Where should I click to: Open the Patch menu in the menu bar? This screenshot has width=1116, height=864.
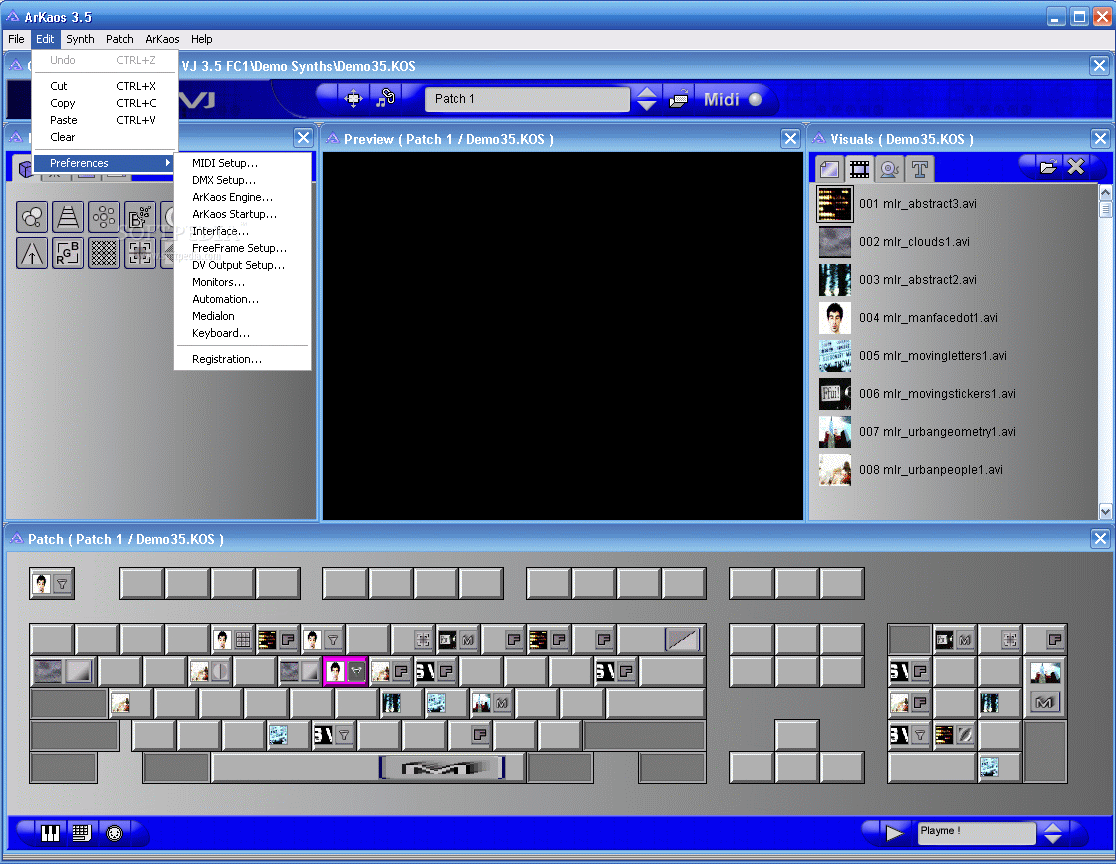coord(120,39)
